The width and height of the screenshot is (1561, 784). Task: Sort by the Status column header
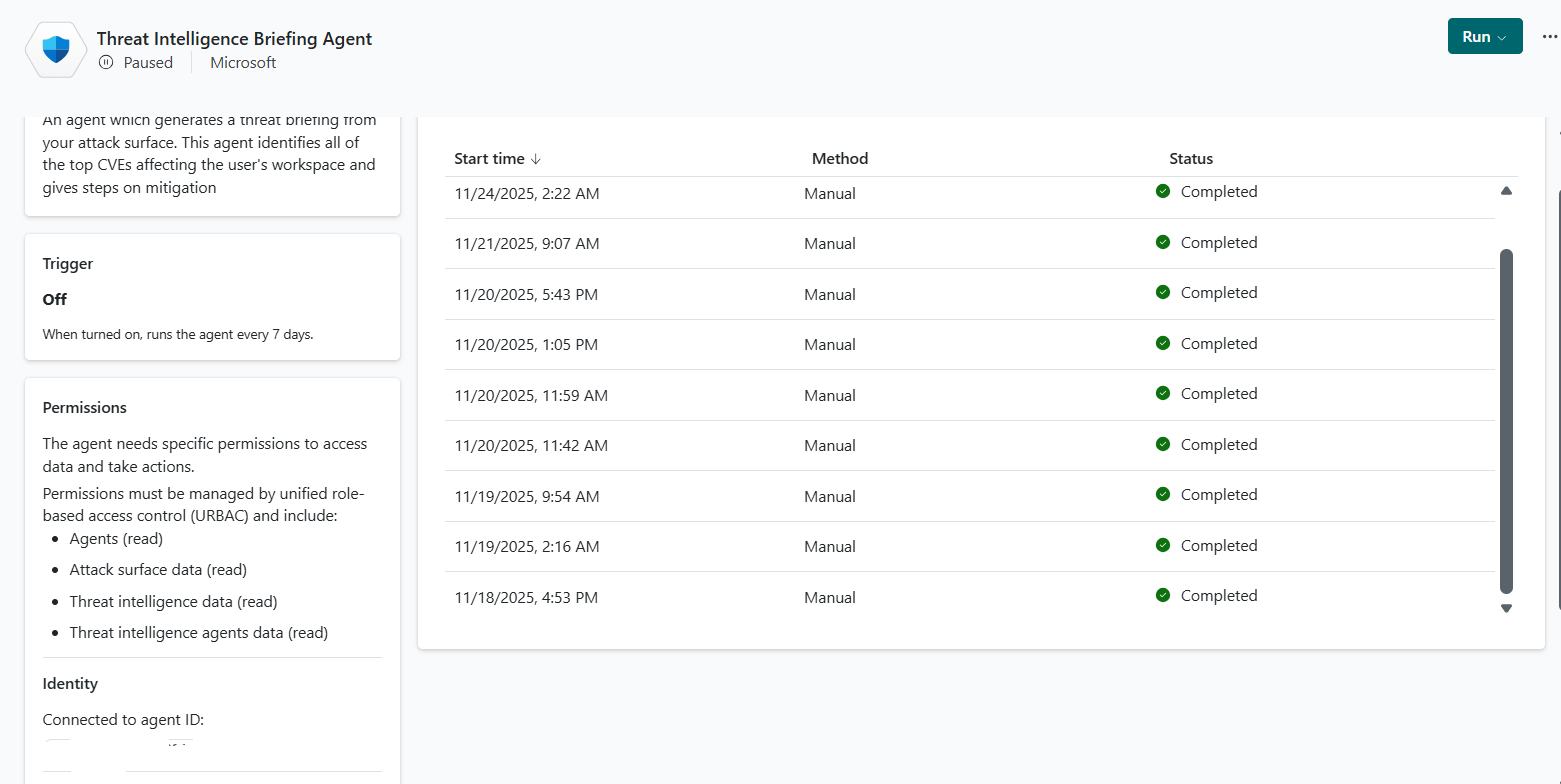click(x=1190, y=159)
